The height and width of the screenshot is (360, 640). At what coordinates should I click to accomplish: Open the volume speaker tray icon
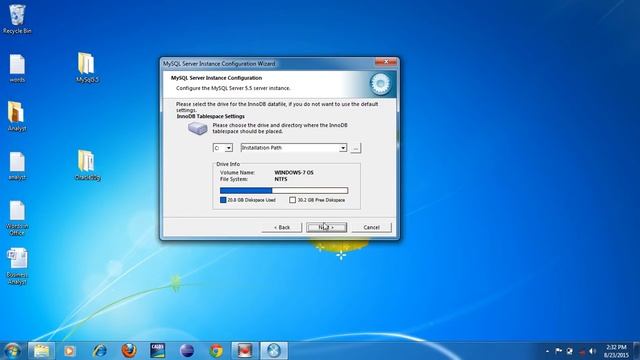click(593, 351)
